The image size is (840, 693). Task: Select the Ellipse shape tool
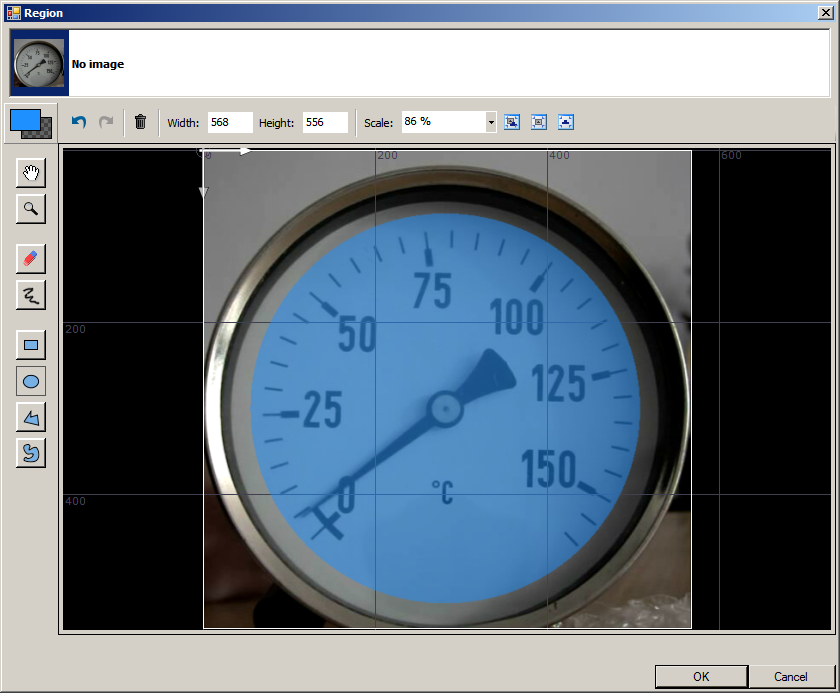tap(31, 381)
